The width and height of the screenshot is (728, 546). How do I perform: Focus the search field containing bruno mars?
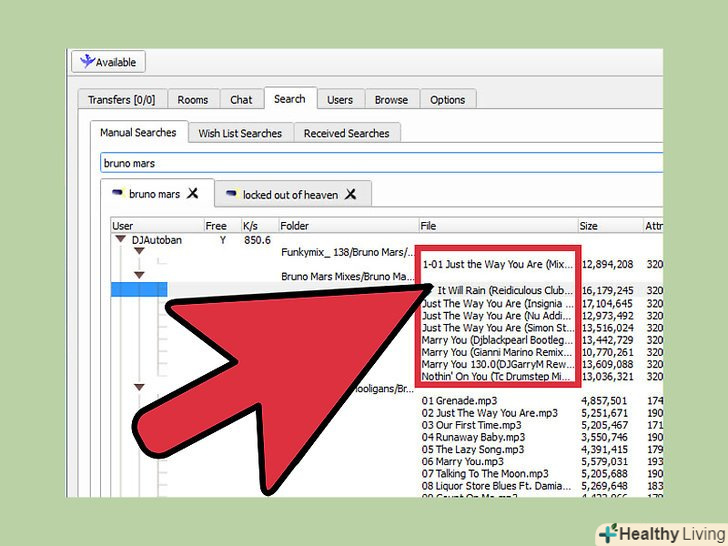pyautogui.click(x=382, y=163)
